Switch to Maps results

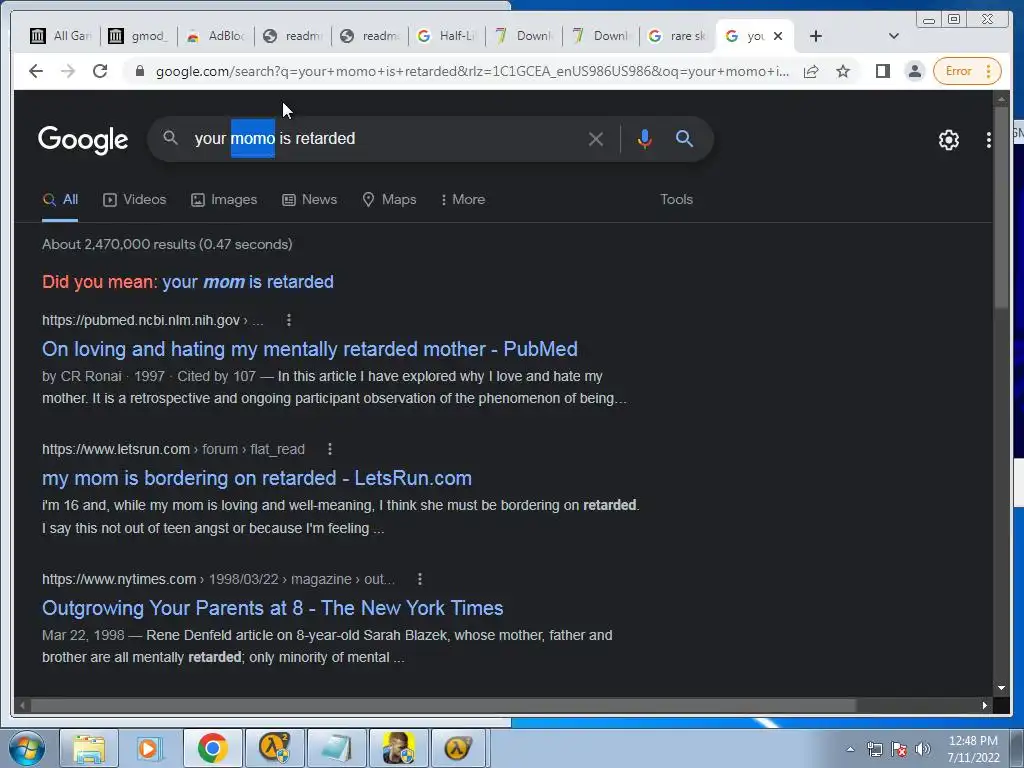pyautogui.click(x=389, y=200)
